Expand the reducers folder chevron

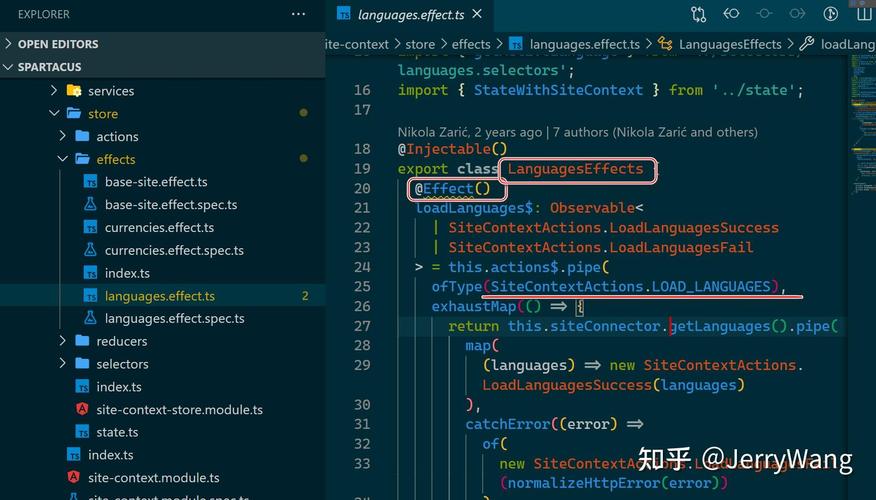tap(63, 340)
